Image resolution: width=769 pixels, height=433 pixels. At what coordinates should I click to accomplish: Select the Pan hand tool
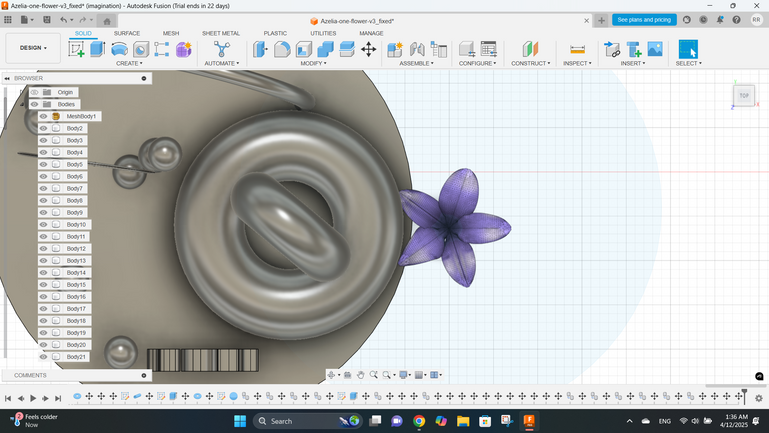360,375
